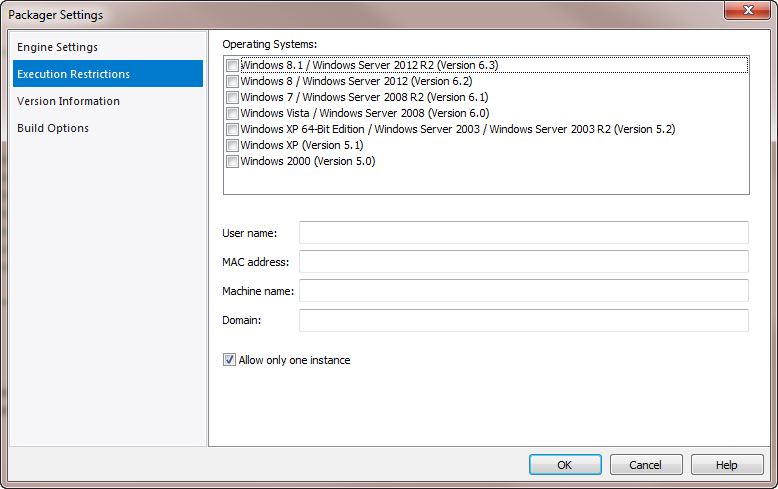Uncheck Allow only one instance
778x489 pixels.
click(x=229, y=360)
